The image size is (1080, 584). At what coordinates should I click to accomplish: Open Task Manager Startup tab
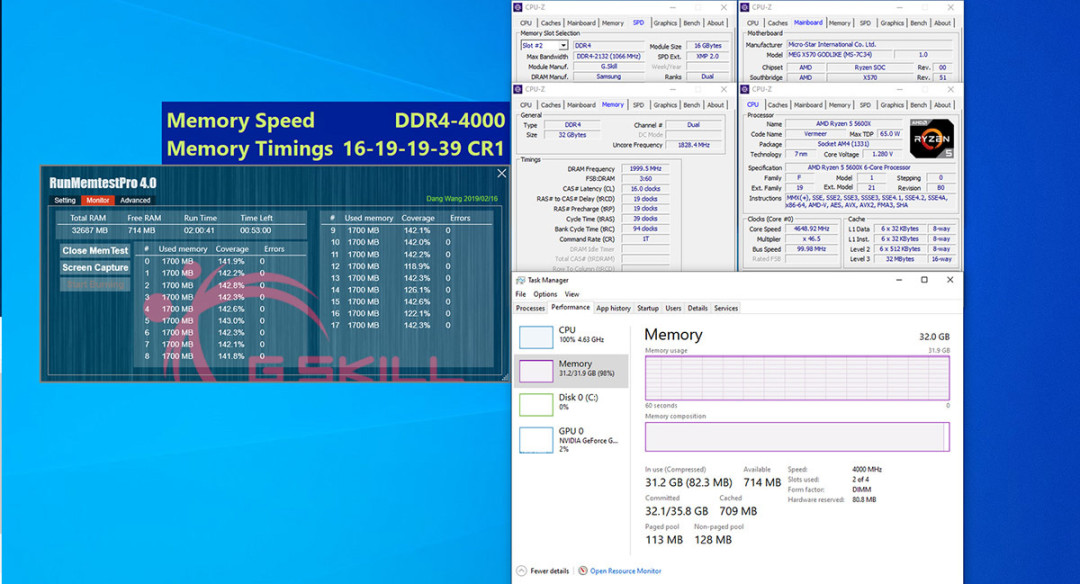click(647, 309)
